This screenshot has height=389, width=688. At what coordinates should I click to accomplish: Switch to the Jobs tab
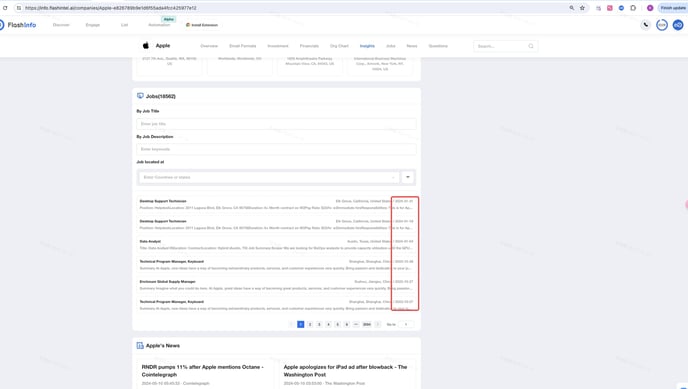(391, 46)
